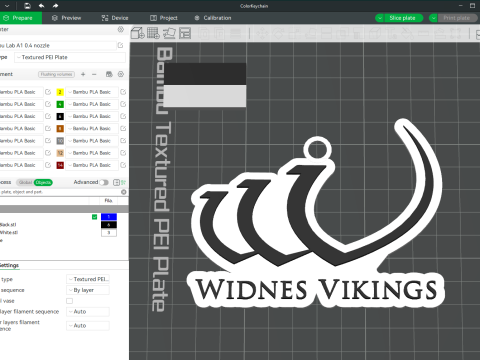Click the Redo arrow icon
The width and height of the screenshot is (480, 360).
point(55,6)
